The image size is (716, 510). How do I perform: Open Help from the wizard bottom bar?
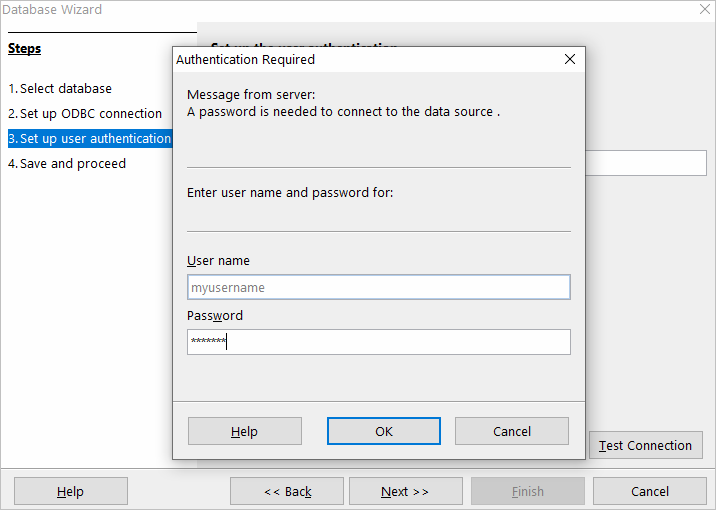pyautogui.click(x=70, y=491)
